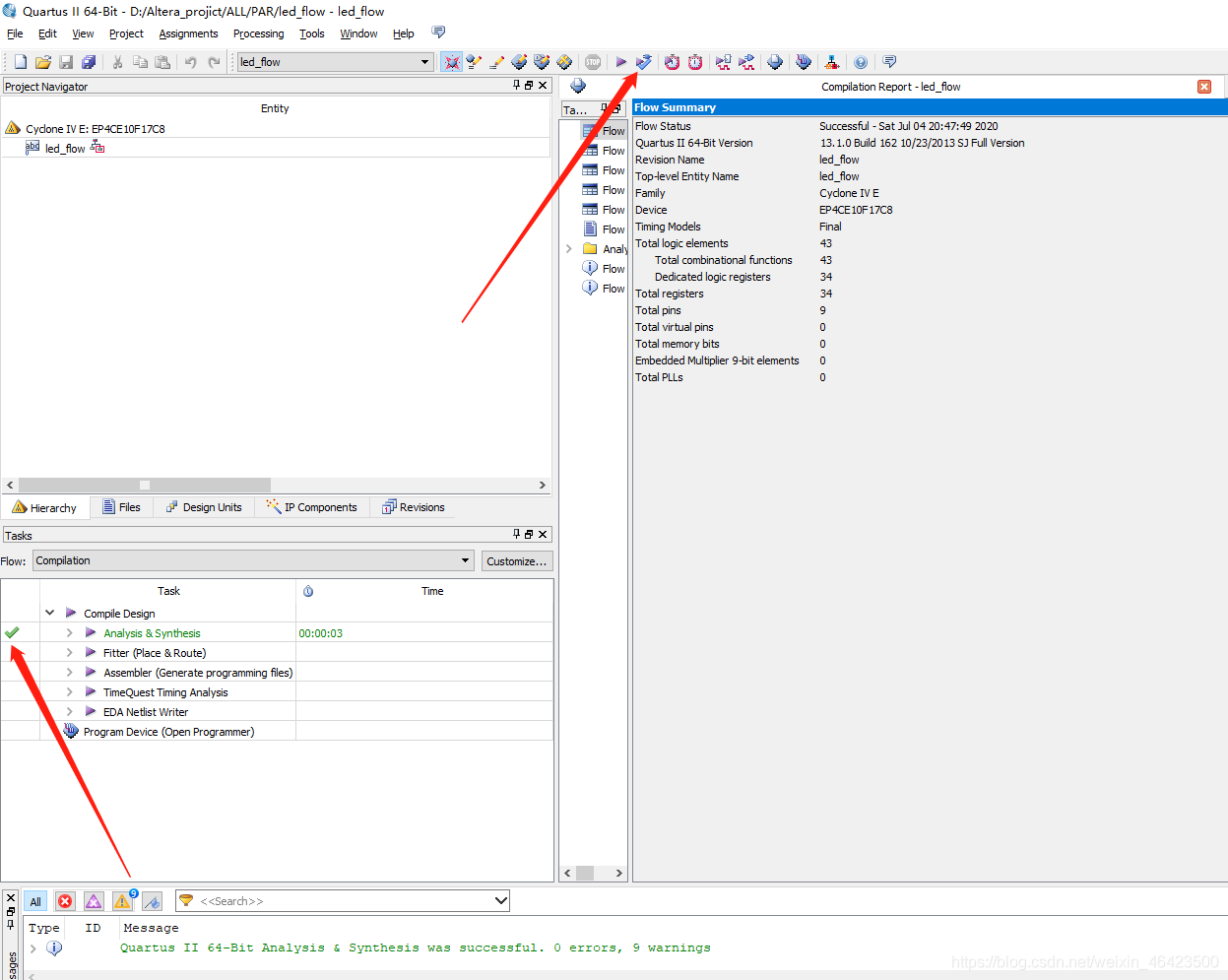
Task: Click the second red stopwatch timing icon
Action: click(695, 62)
